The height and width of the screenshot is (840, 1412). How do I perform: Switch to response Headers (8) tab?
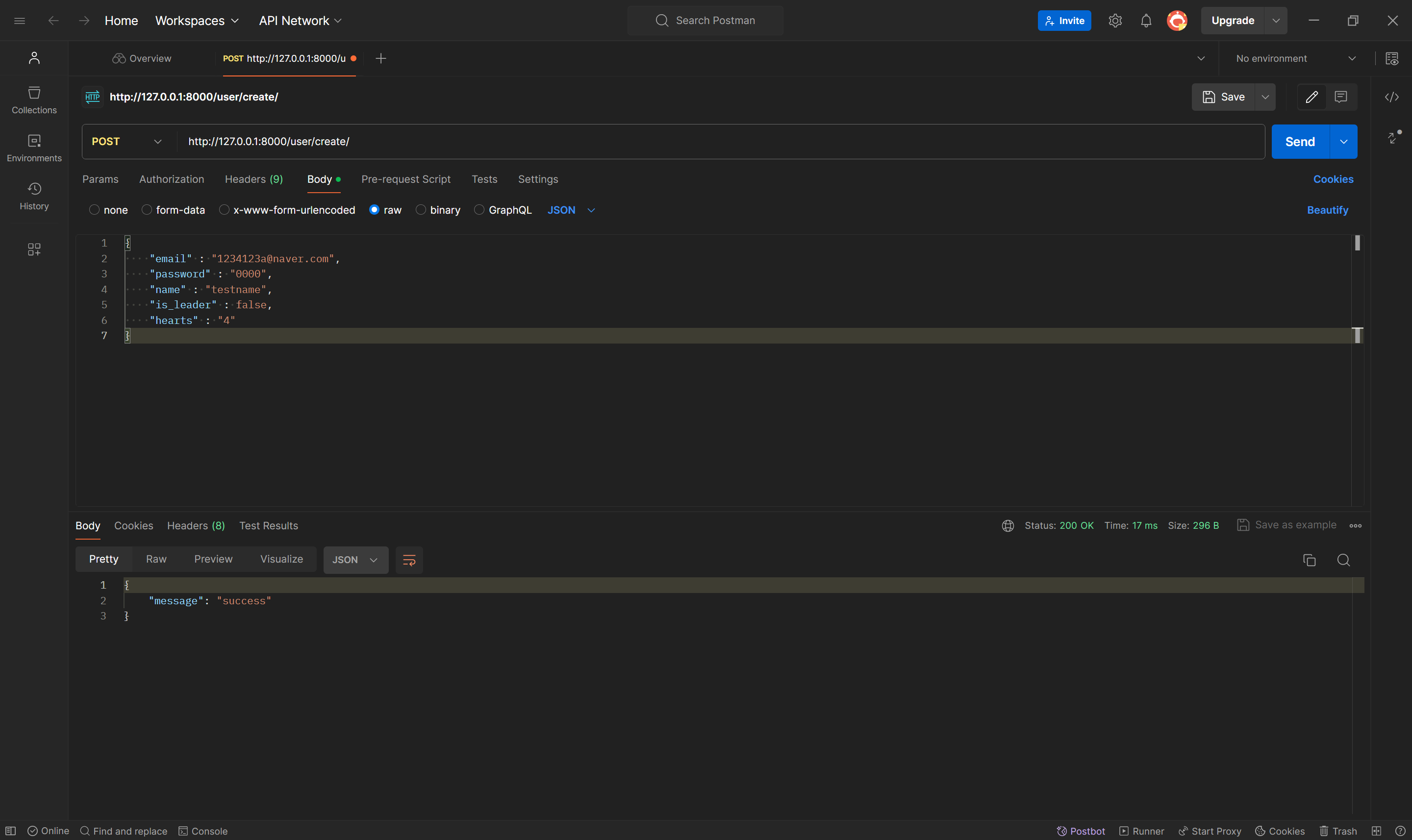coord(196,525)
